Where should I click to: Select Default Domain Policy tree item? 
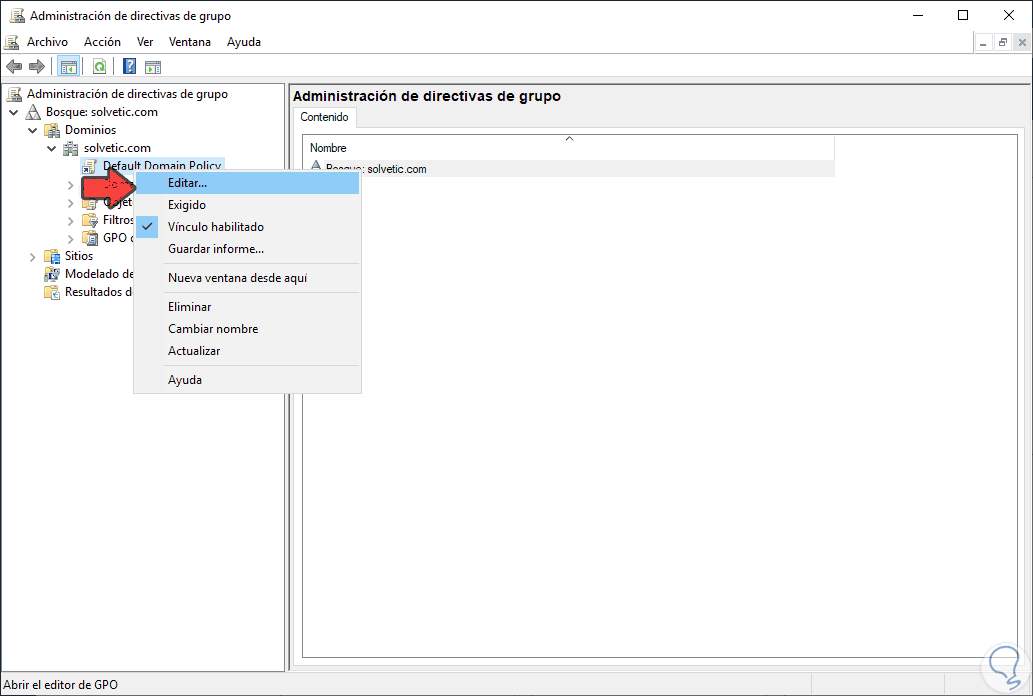[162, 165]
